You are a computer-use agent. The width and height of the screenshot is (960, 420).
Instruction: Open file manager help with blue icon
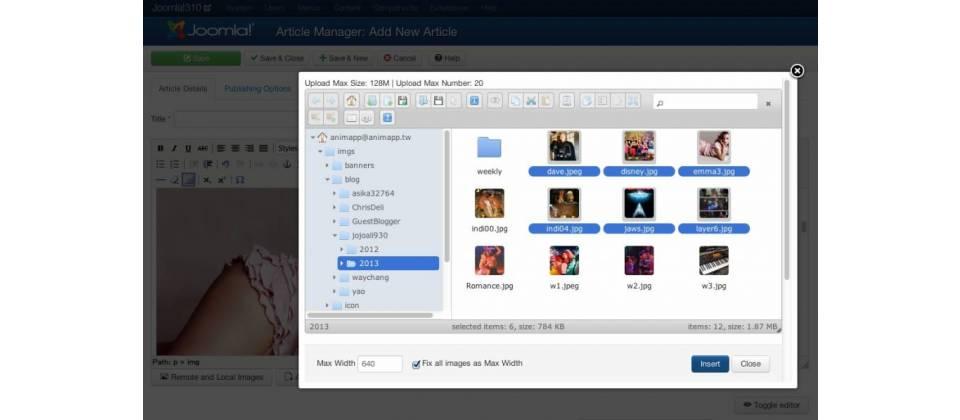387,117
